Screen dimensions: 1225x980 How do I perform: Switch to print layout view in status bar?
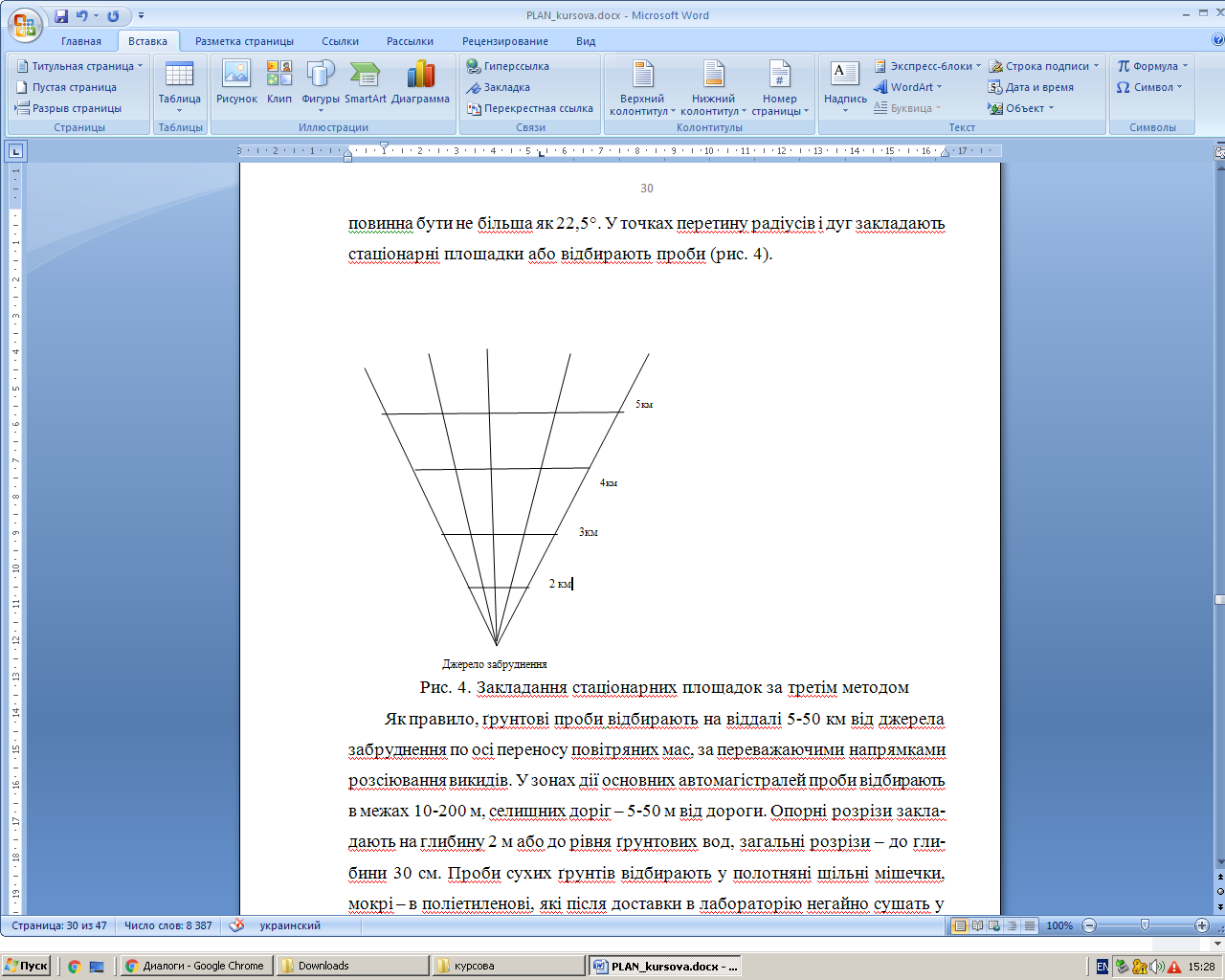click(x=960, y=925)
